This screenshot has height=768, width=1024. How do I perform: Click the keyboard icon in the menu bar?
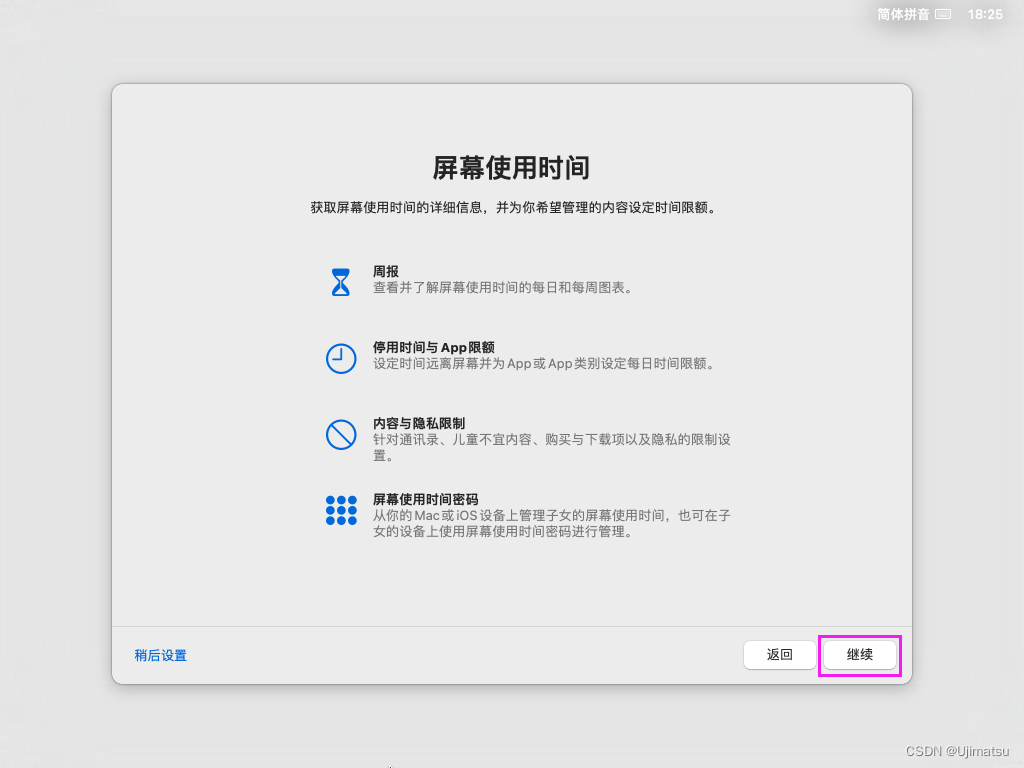coord(943,14)
